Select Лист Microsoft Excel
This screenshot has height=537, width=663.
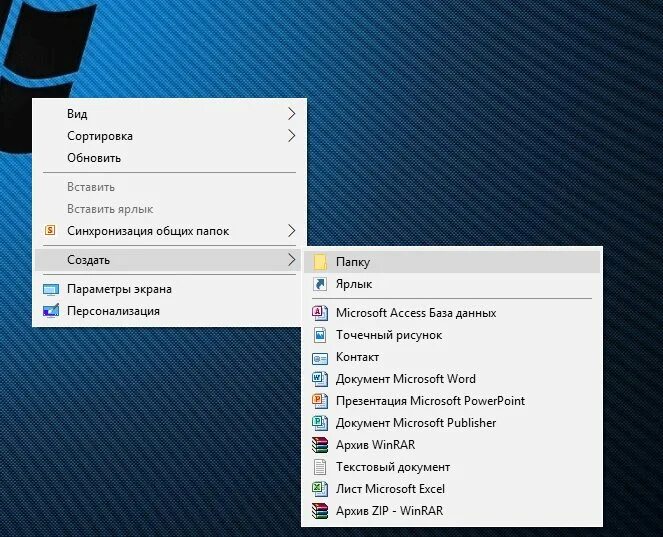click(452, 489)
